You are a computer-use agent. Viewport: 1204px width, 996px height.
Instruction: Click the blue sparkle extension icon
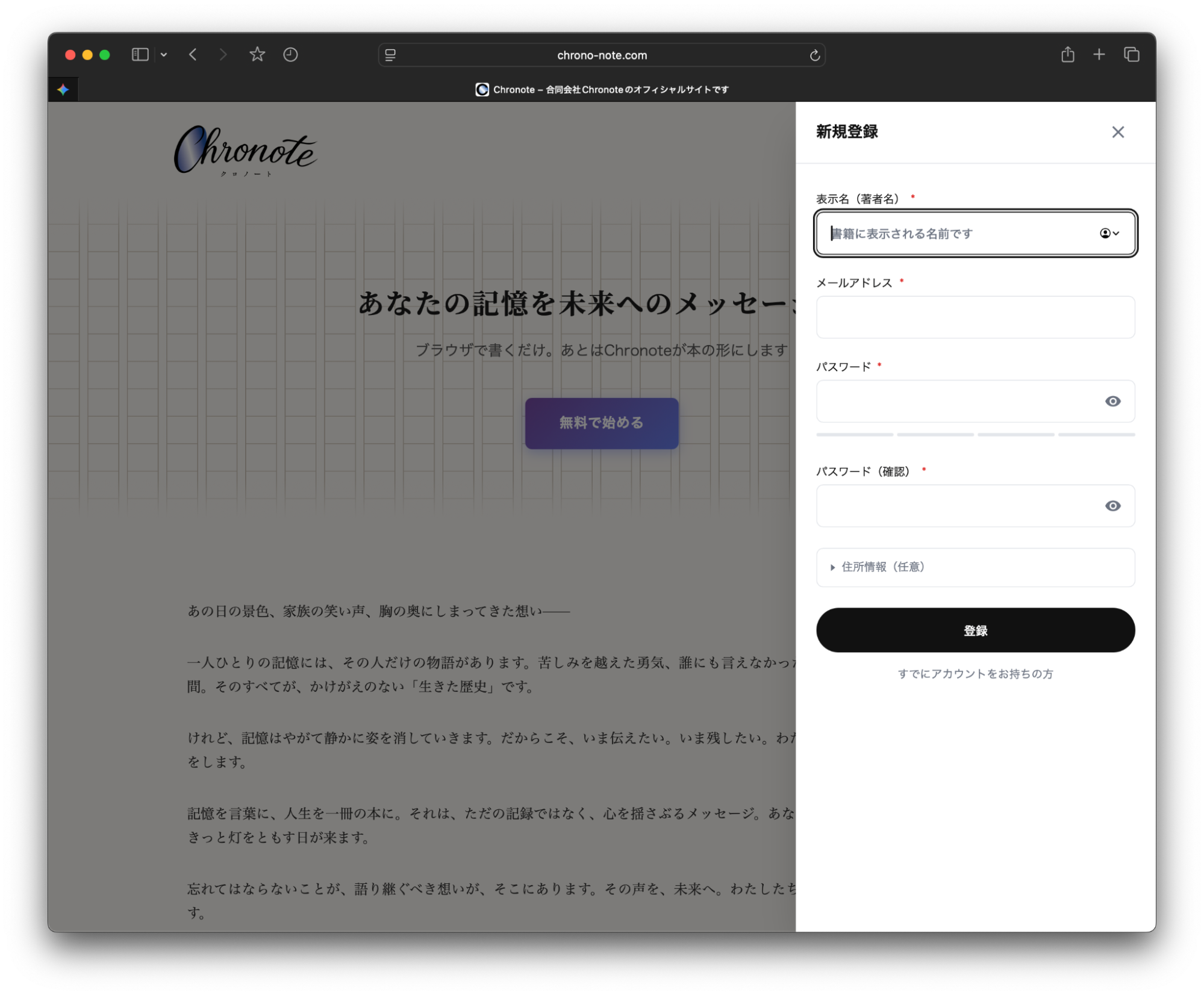(x=63, y=89)
